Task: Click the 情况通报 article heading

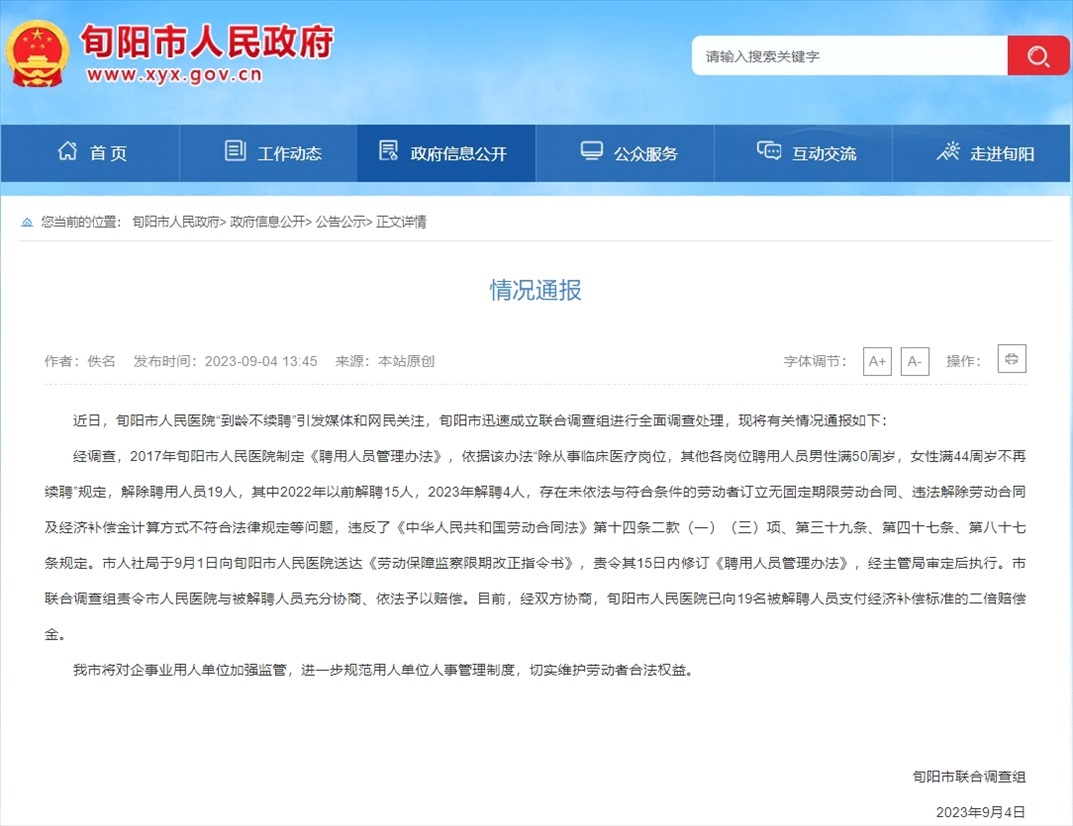Action: (x=535, y=290)
